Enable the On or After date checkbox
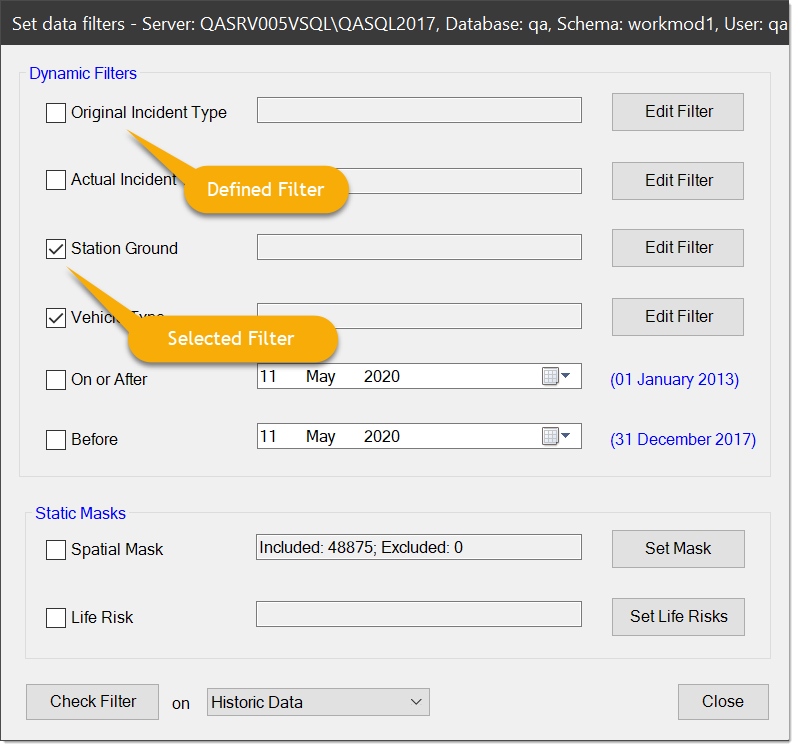Screen dimensions: 795x747 pyautogui.click(x=56, y=380)
